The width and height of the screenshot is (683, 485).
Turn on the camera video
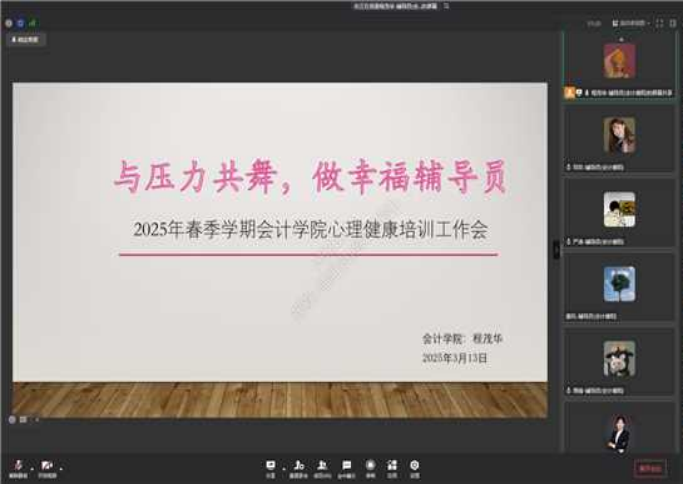click(x=46, y=466)
